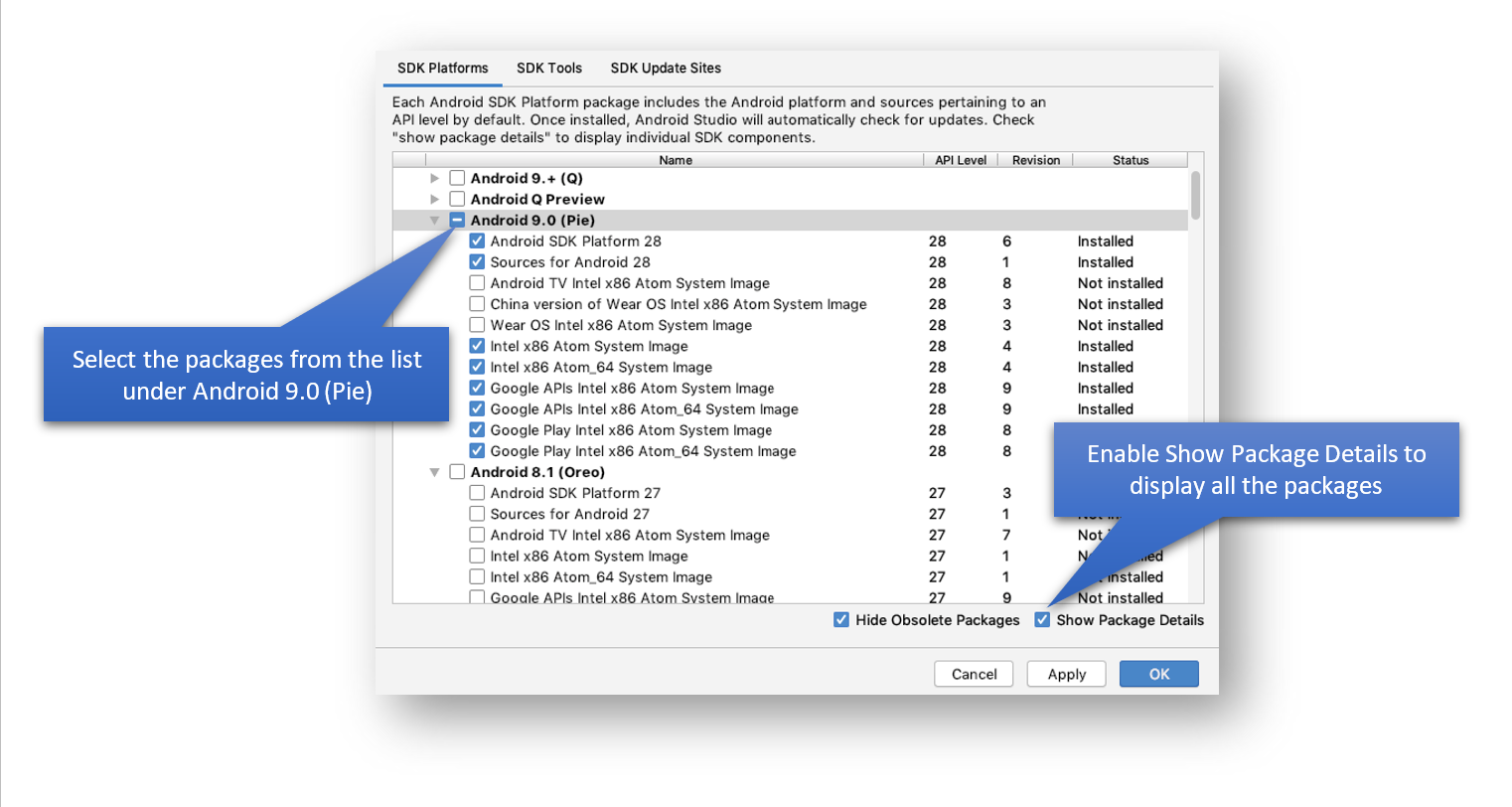1512x807 pixels.
Task: Collapse the Android 8.1 (Oreo) group
Action: pyautogui.click(x=434, y=473)
